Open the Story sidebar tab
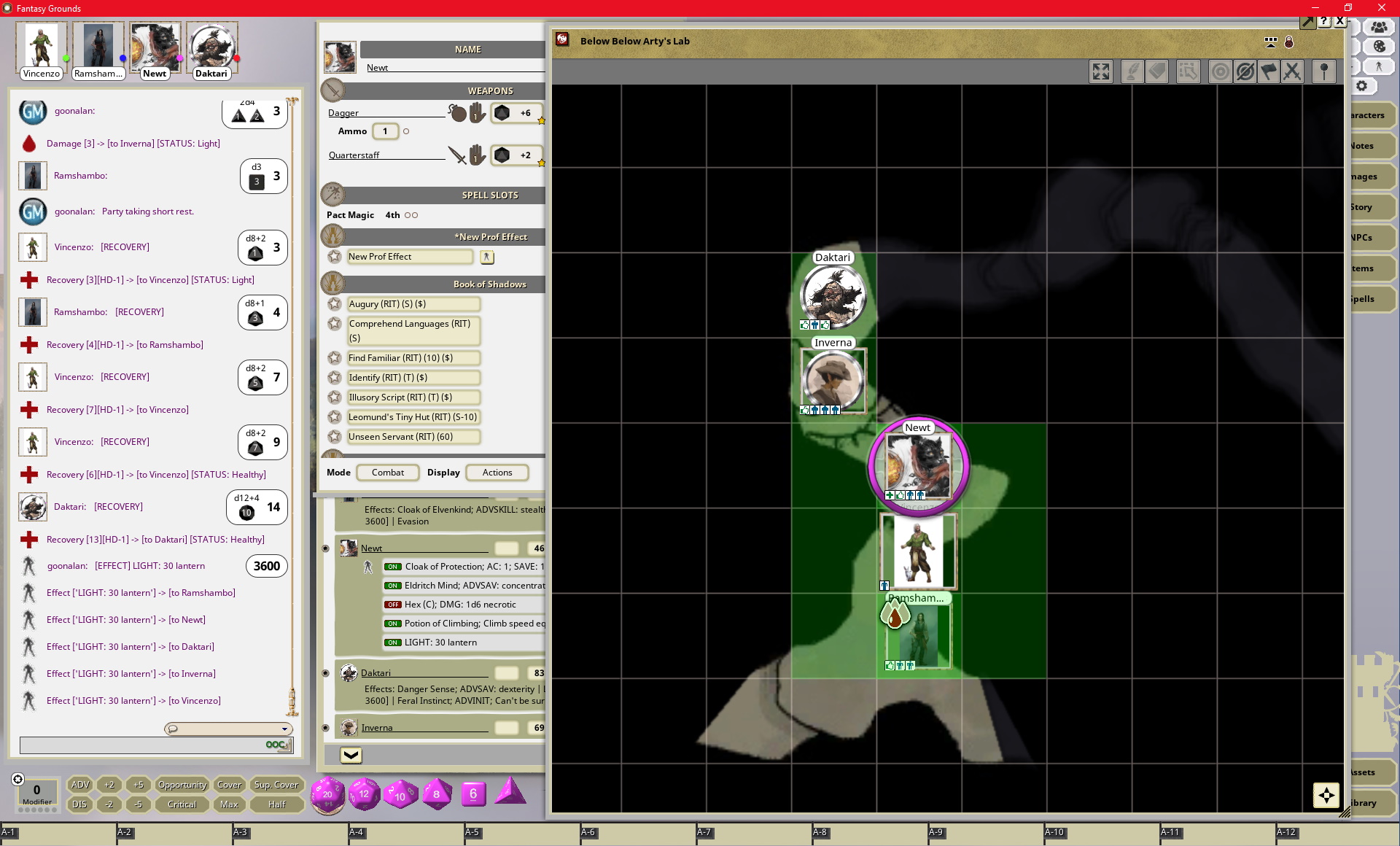 pos(1362,207)
